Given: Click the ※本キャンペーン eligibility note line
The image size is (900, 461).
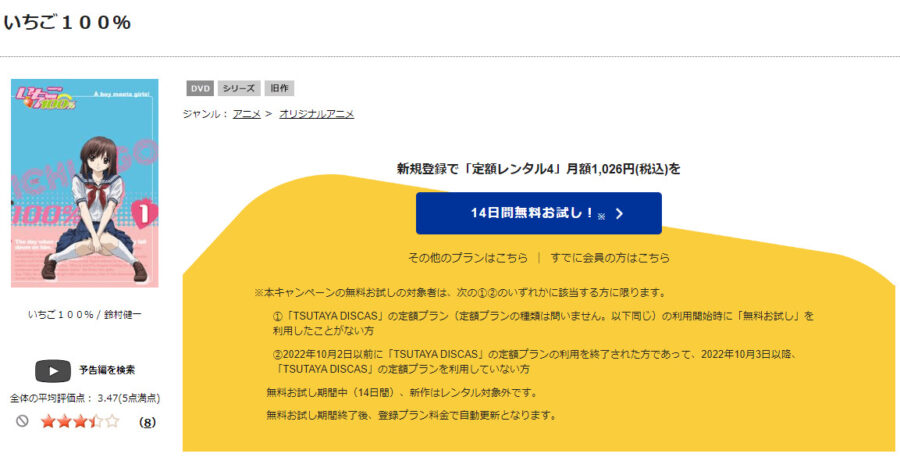Looking at the screenshot, I should 460,293.
